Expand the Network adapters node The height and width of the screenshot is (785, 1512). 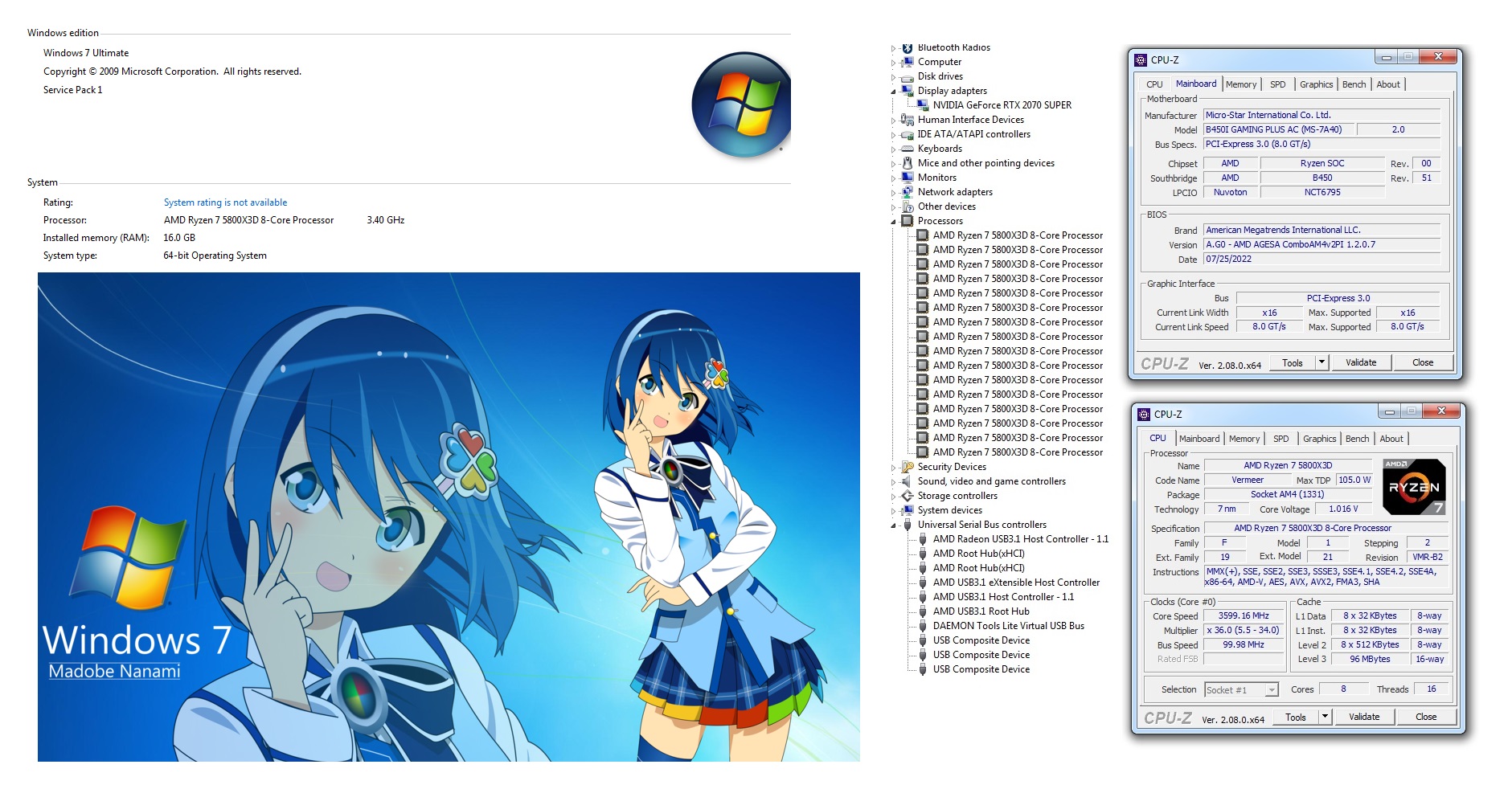pos(893,193)
